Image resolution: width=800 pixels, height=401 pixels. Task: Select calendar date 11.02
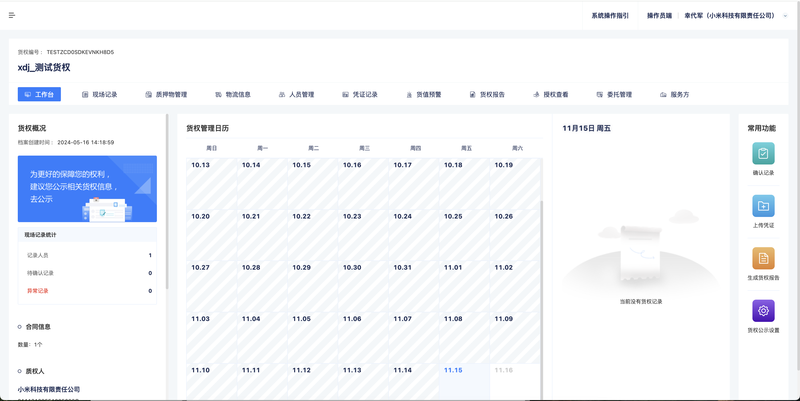pos(514,286)
